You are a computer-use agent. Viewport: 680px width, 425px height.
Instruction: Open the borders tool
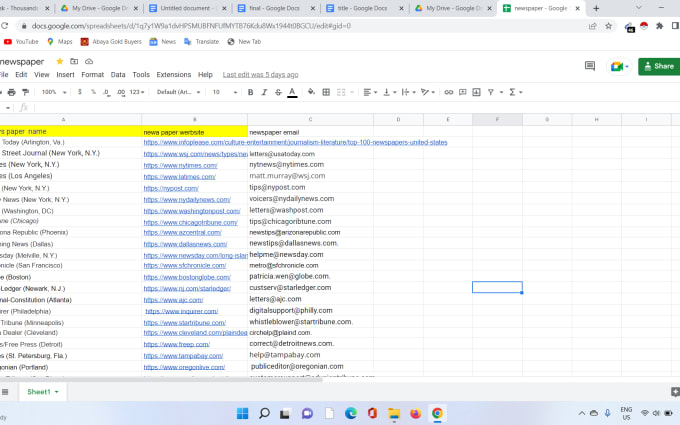[x=326, y=92]
